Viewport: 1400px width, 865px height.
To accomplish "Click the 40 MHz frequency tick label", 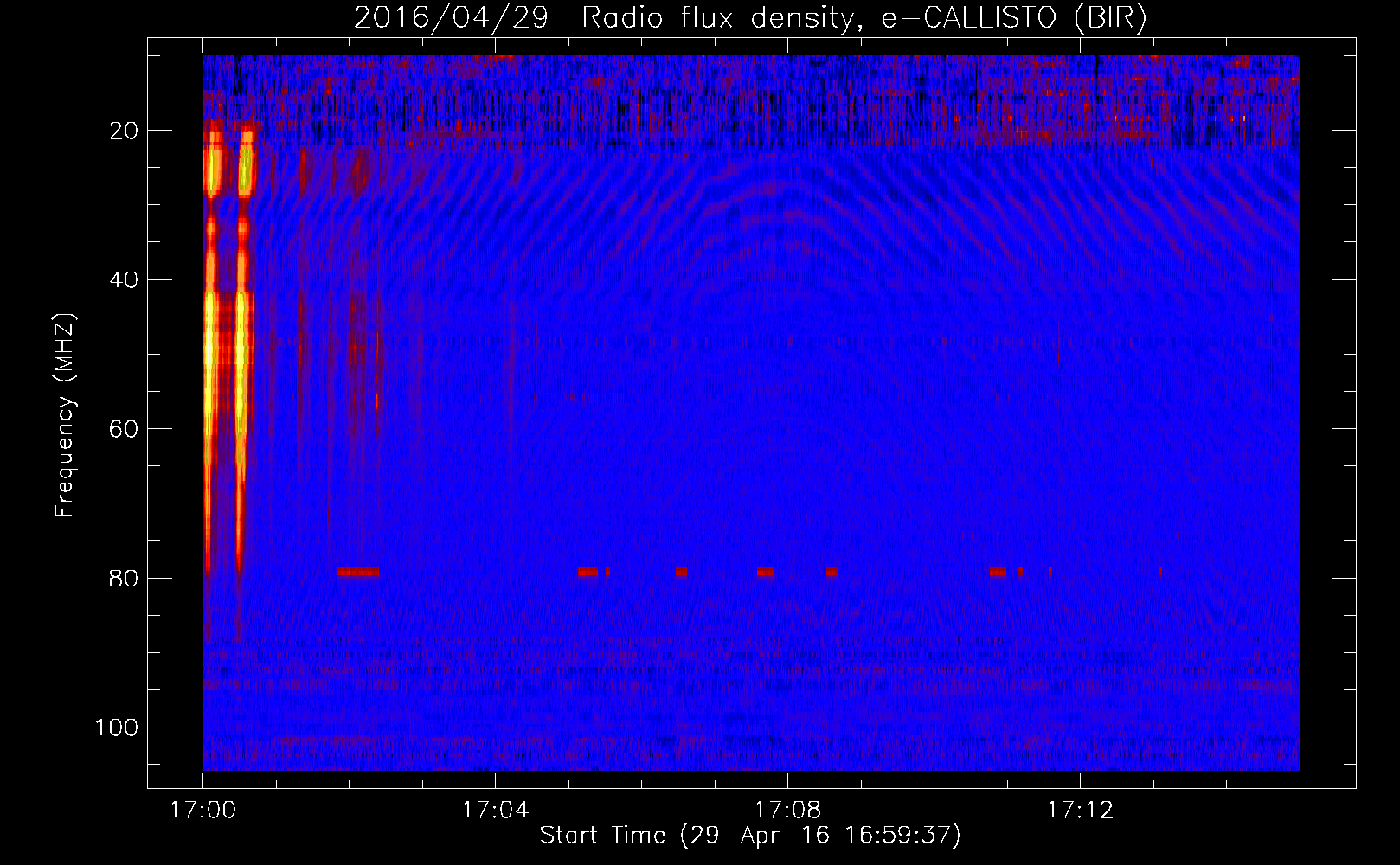I will [x=124, y=280].
